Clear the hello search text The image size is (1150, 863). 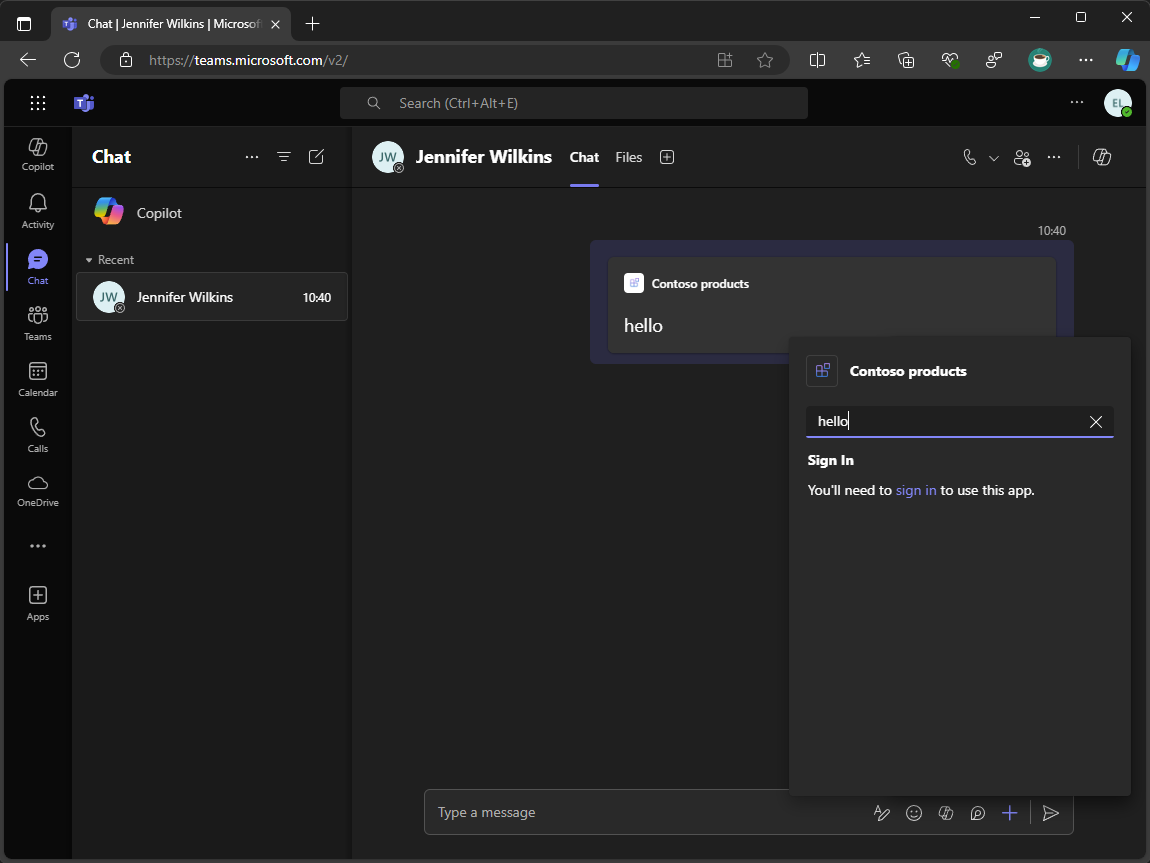pos(1096,422)
